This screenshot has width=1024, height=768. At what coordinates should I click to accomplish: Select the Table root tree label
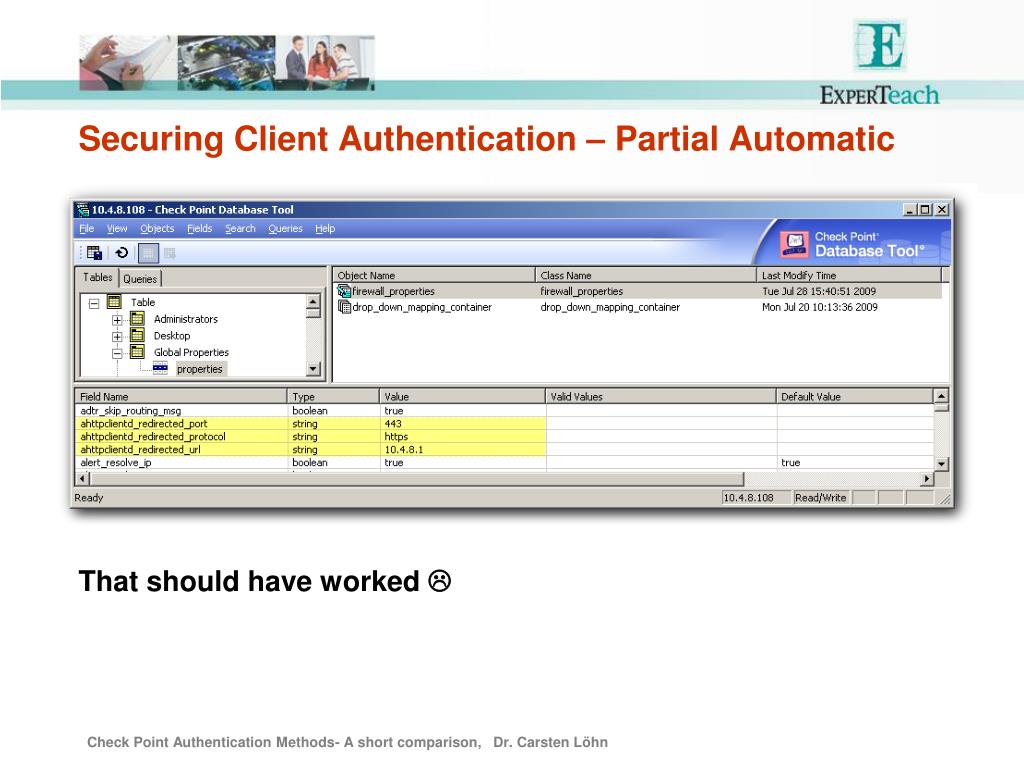[x=143, y=302]
